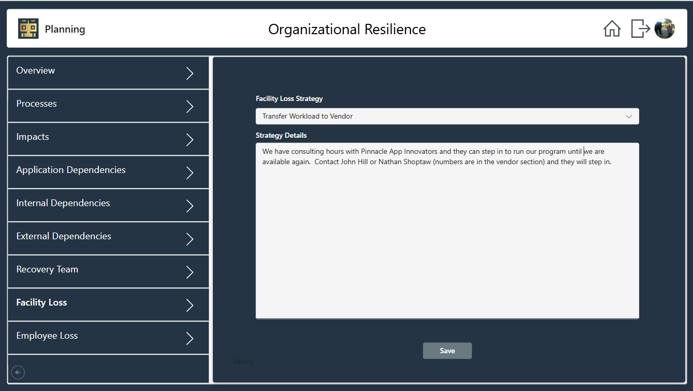The image size is (693, 391).
Task: Click chevron beside Recovery Team
Action: (x=190, y=272)
